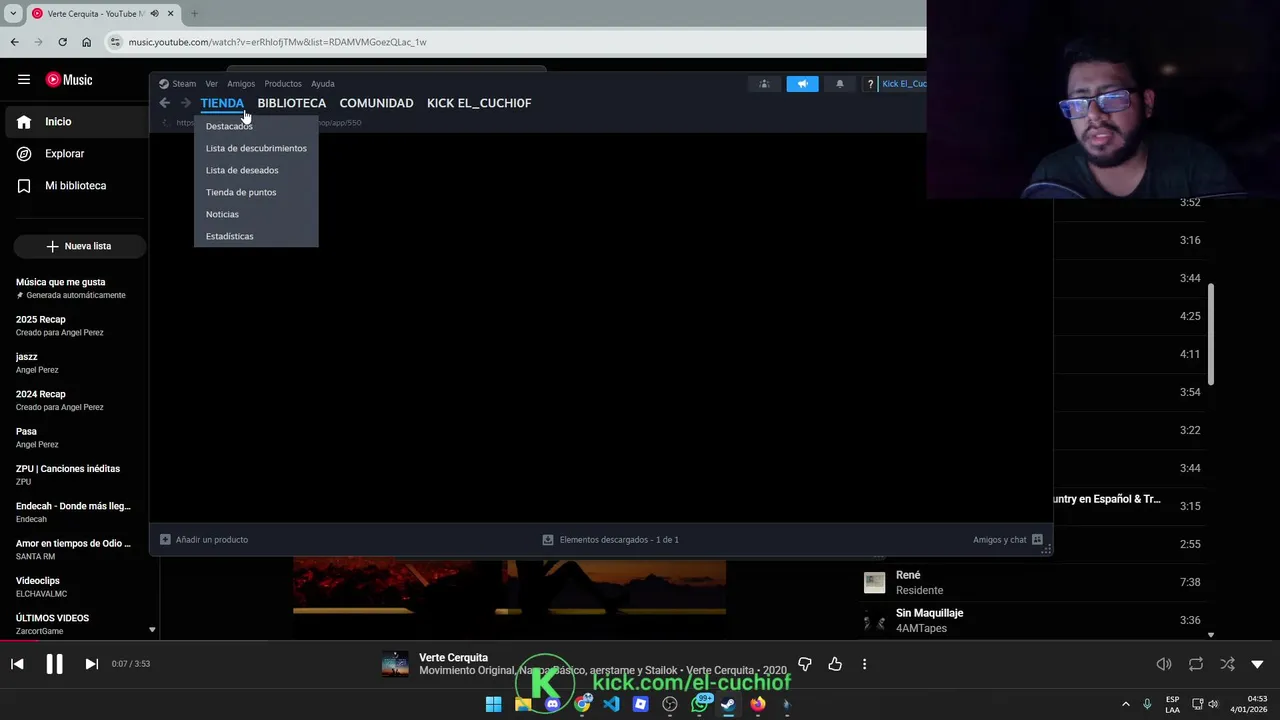Open Windows Start menu
This screenshot has width=1280, height=720.
click(493, 704)
